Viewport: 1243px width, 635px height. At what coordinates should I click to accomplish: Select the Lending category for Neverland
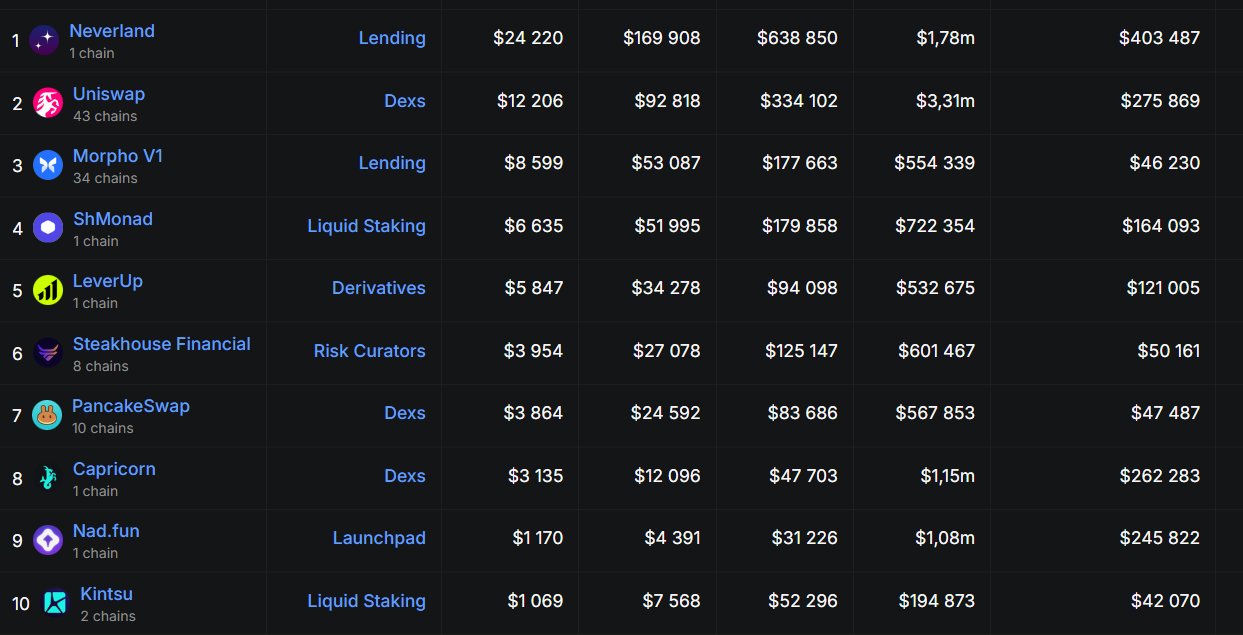click(392, 38)
